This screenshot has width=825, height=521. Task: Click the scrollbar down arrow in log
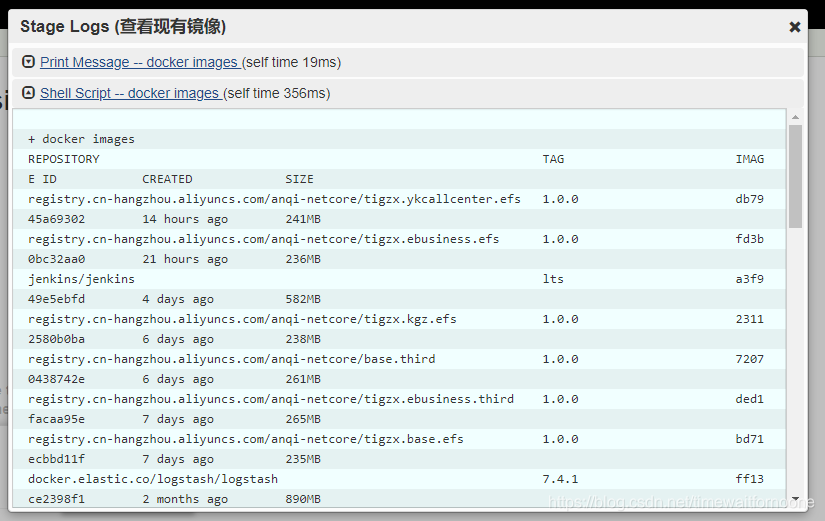(x=795, y=498)
